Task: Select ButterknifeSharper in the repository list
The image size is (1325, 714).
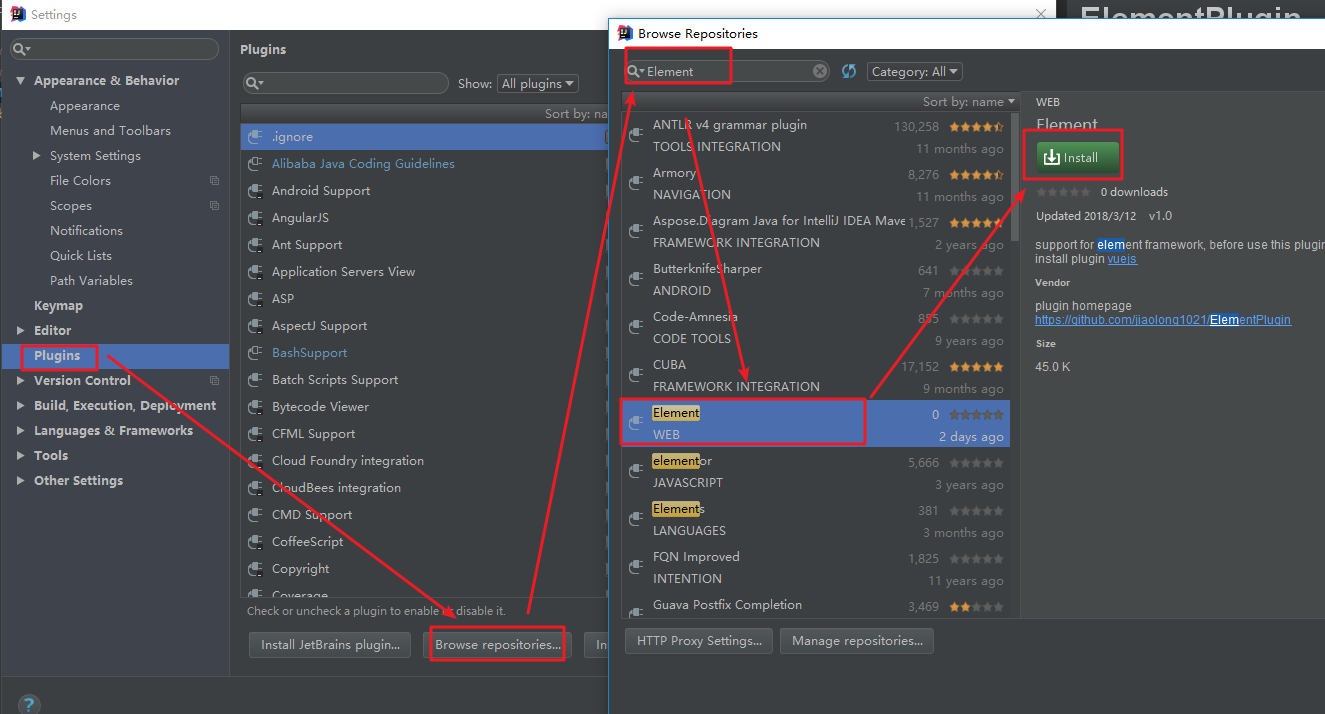Action: [815, 280]
